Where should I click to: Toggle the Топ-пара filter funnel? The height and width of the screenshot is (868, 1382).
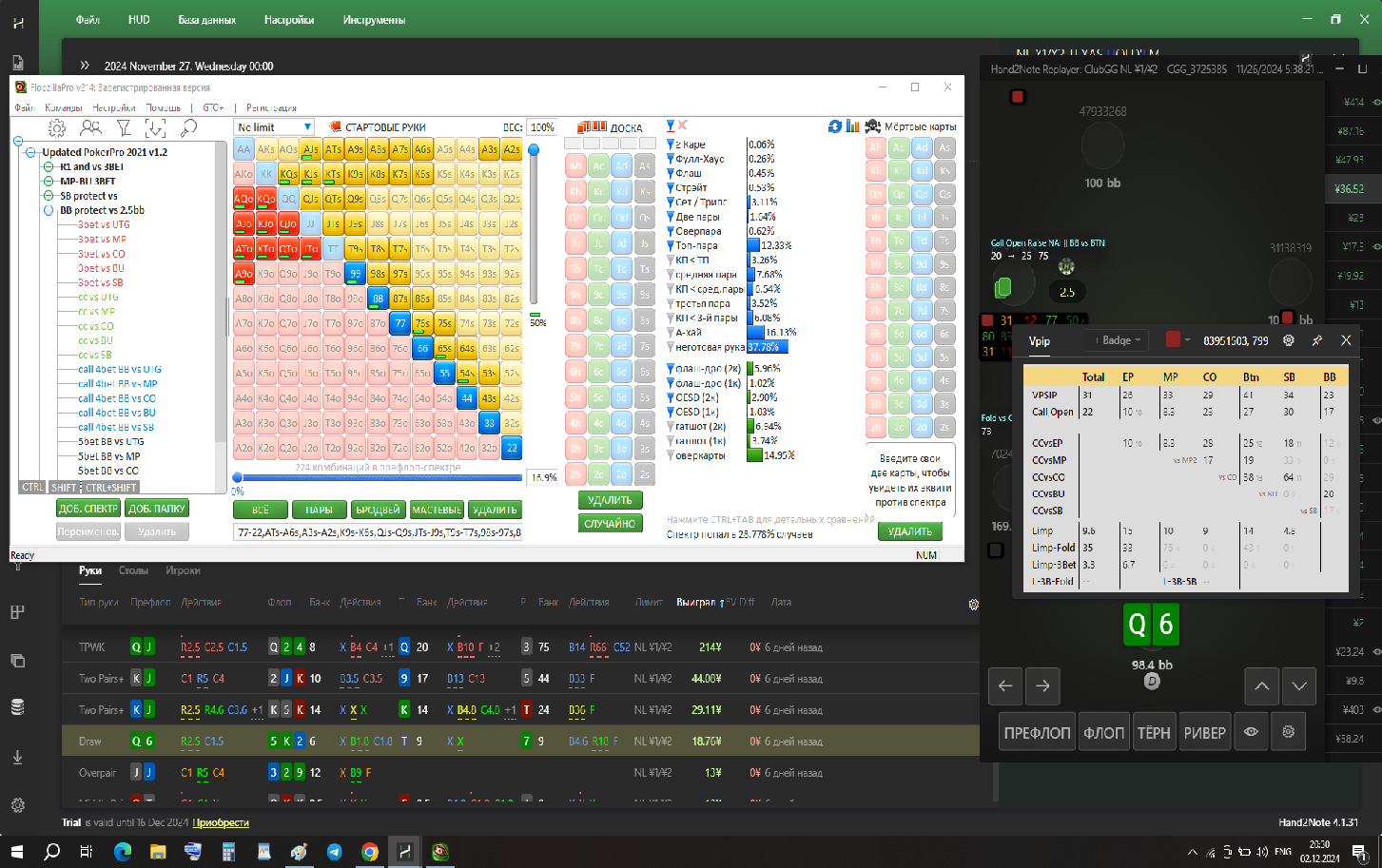[x=671, y=245]
